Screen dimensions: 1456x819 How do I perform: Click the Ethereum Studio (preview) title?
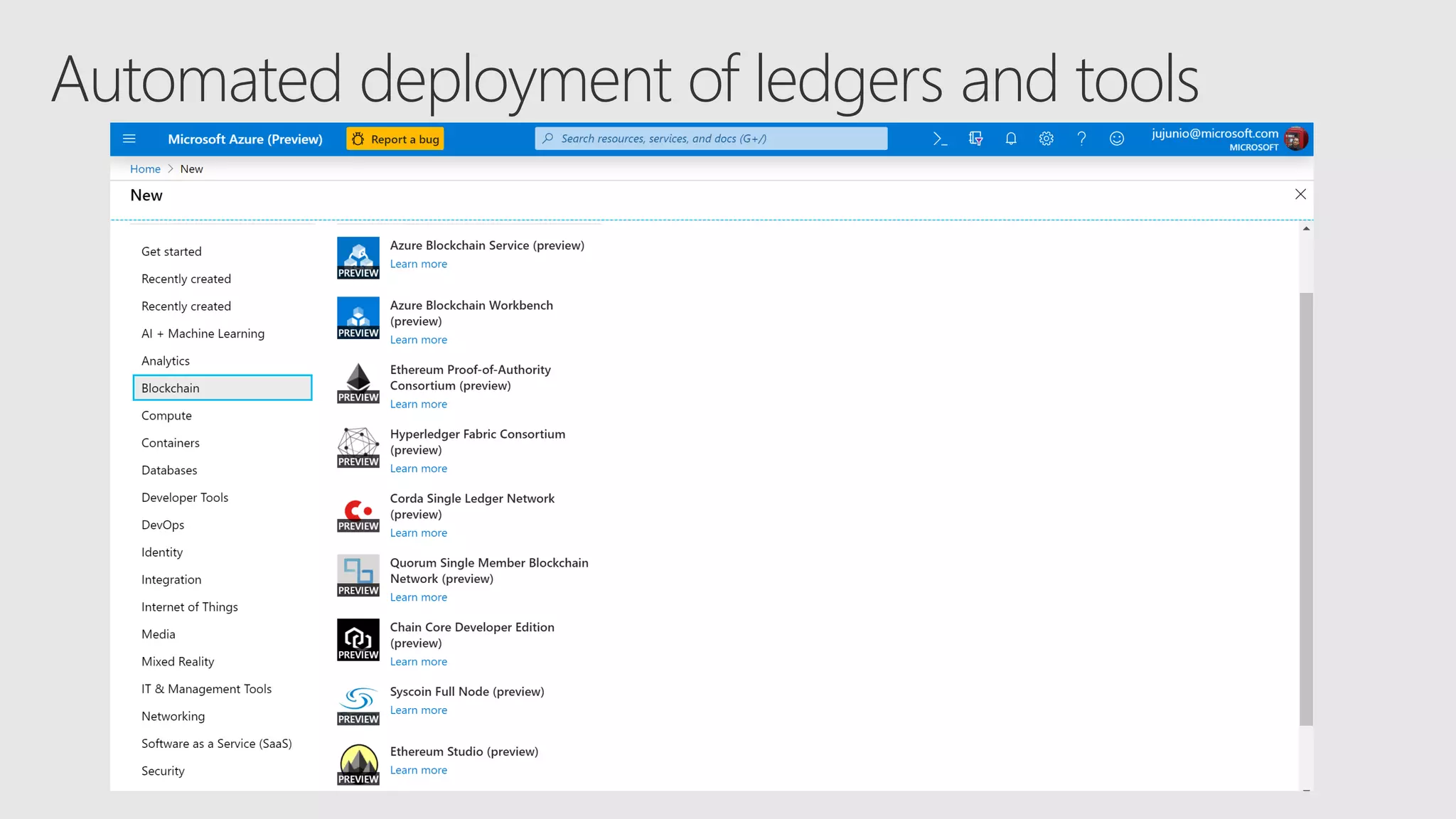click(x=464, y=751)
